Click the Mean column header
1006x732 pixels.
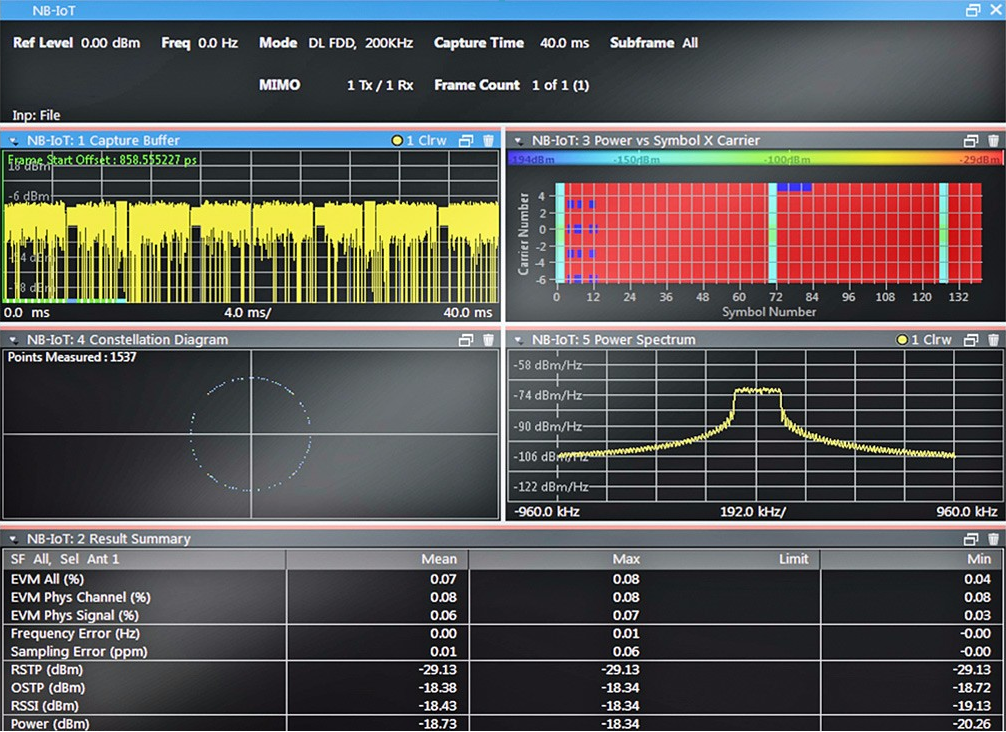coord(439,559)
